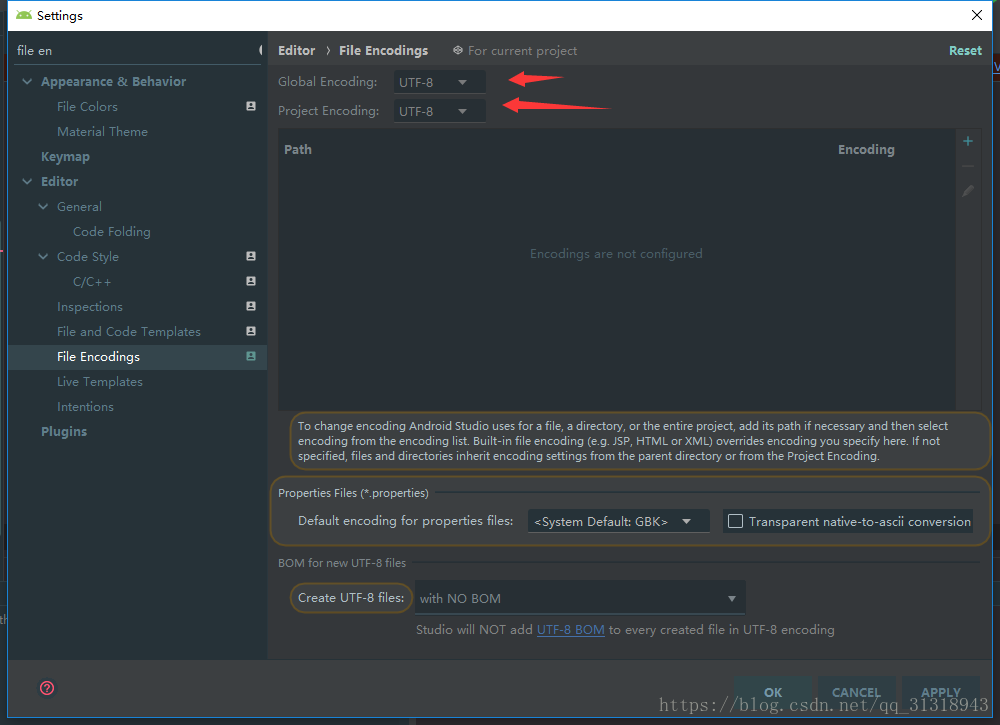
Task: Open default properties files encoding dropdown
Action: [x=619, y=521]
